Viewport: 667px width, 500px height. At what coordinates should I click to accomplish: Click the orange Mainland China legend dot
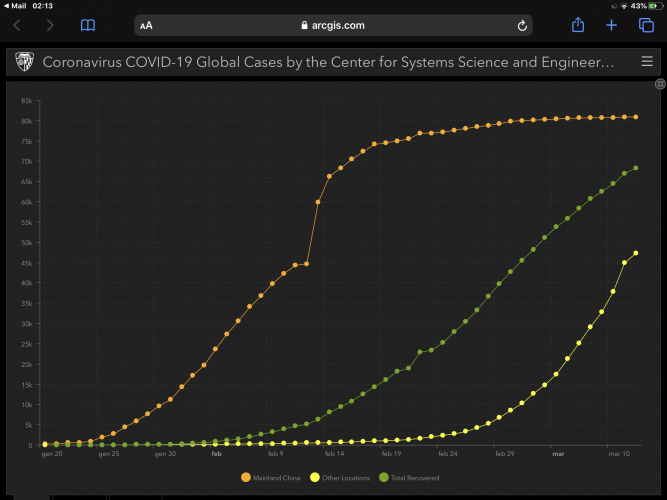coord(247,478)
